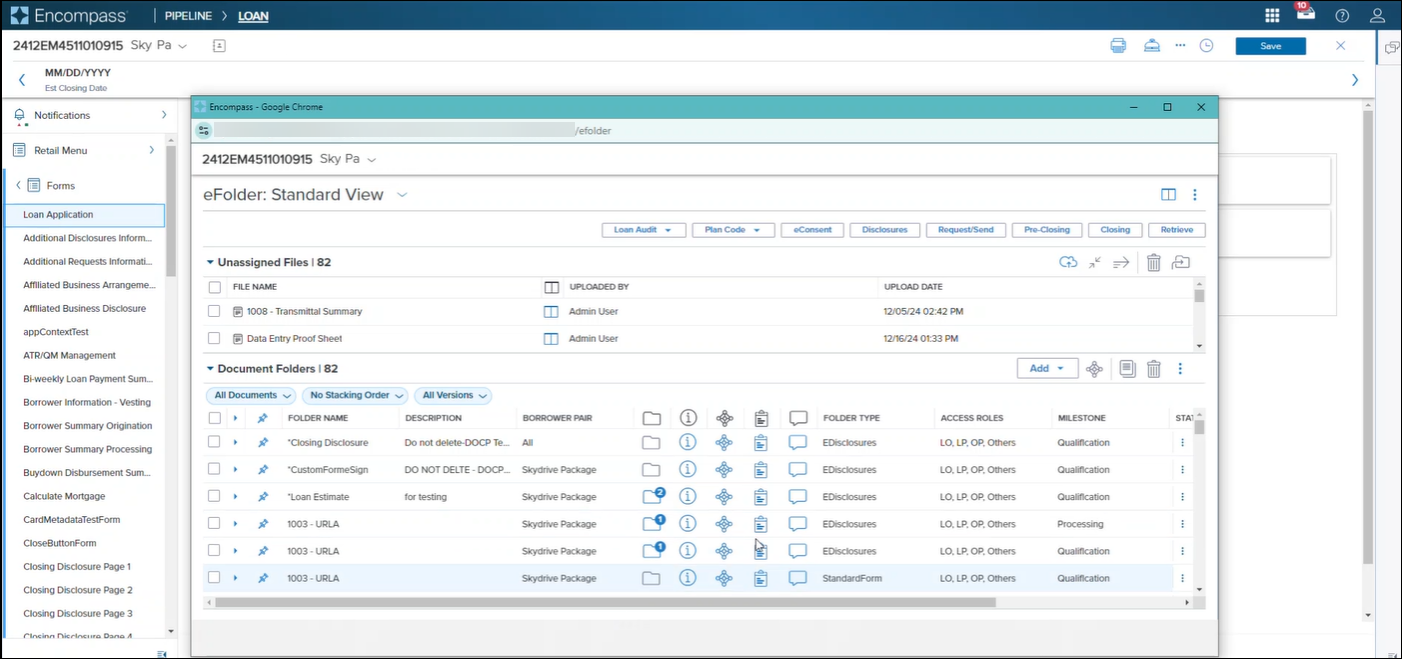Click the contact card icon beside Sky Pa
Viewport: 1402px width, 659px height.
click(219, 46)
